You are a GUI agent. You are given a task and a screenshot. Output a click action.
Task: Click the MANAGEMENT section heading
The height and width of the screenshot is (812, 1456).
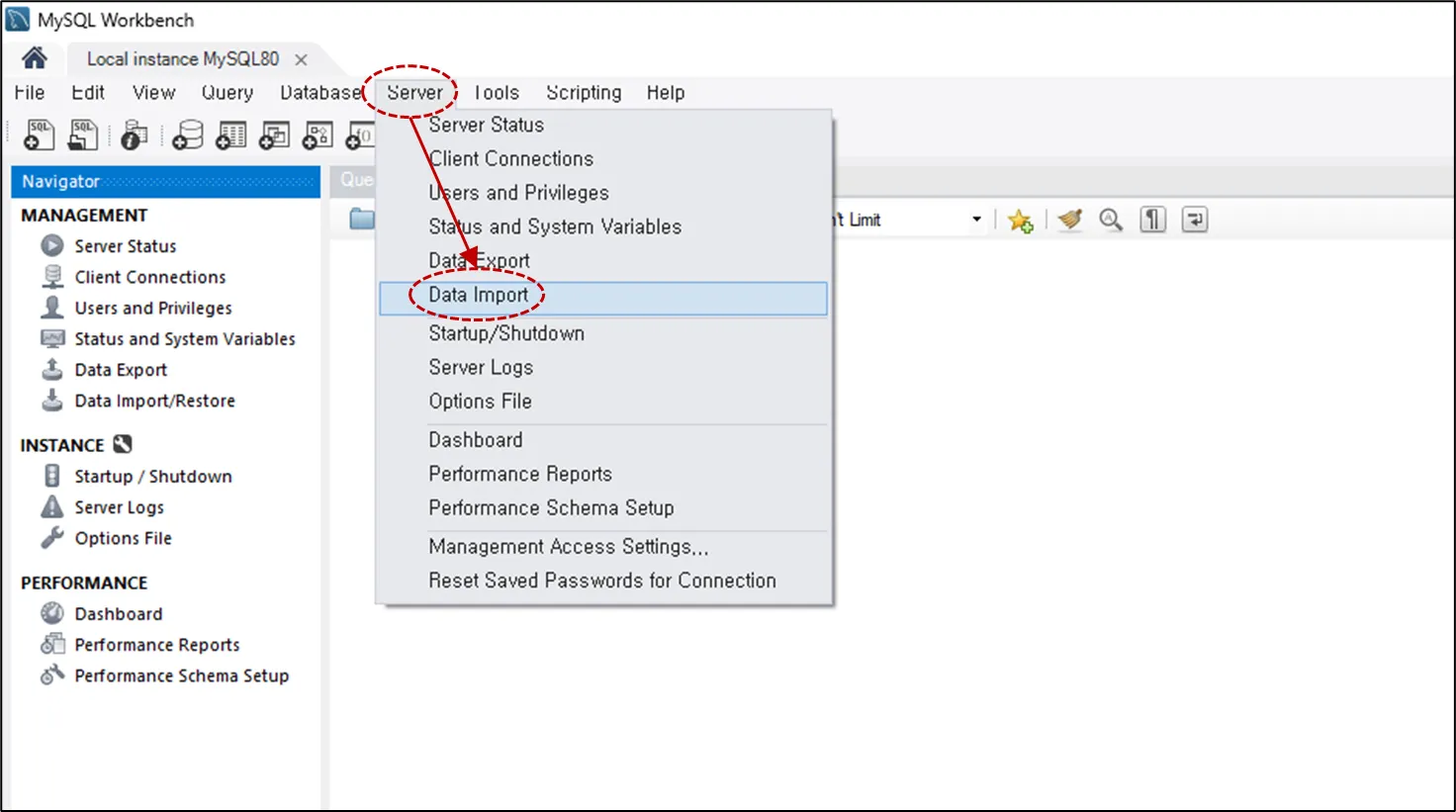tap(84, 216)
